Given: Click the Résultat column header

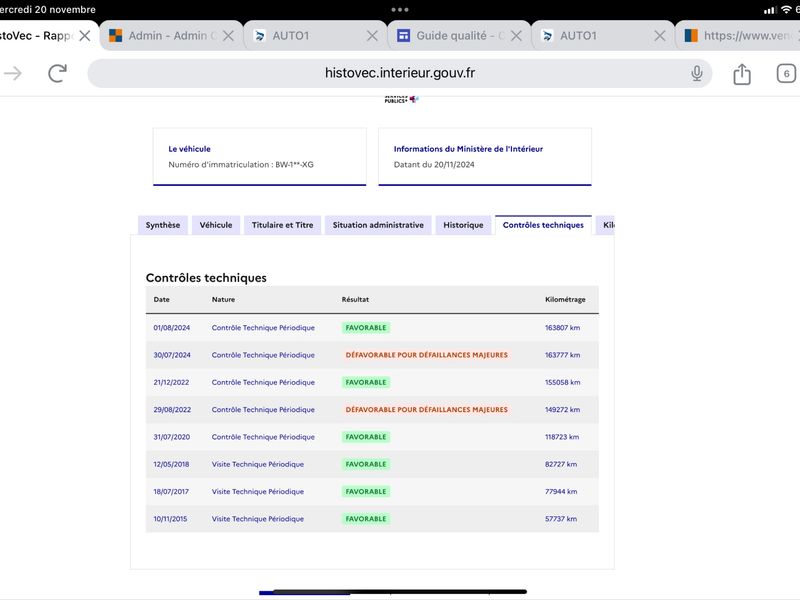Looking at the screenshot, I should [x=355, y=299].
